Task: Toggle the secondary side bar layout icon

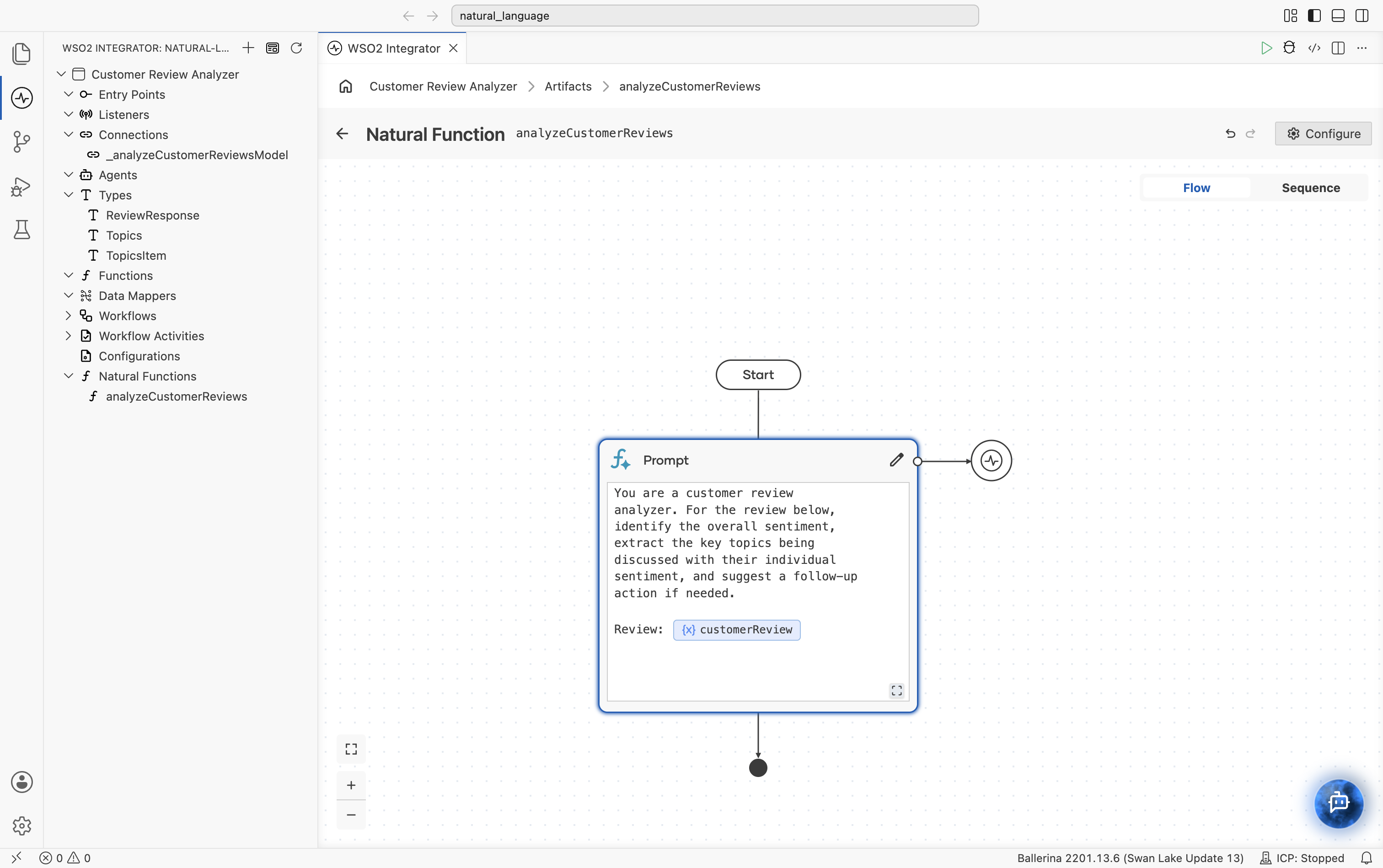Action: tap(1362, 16)
